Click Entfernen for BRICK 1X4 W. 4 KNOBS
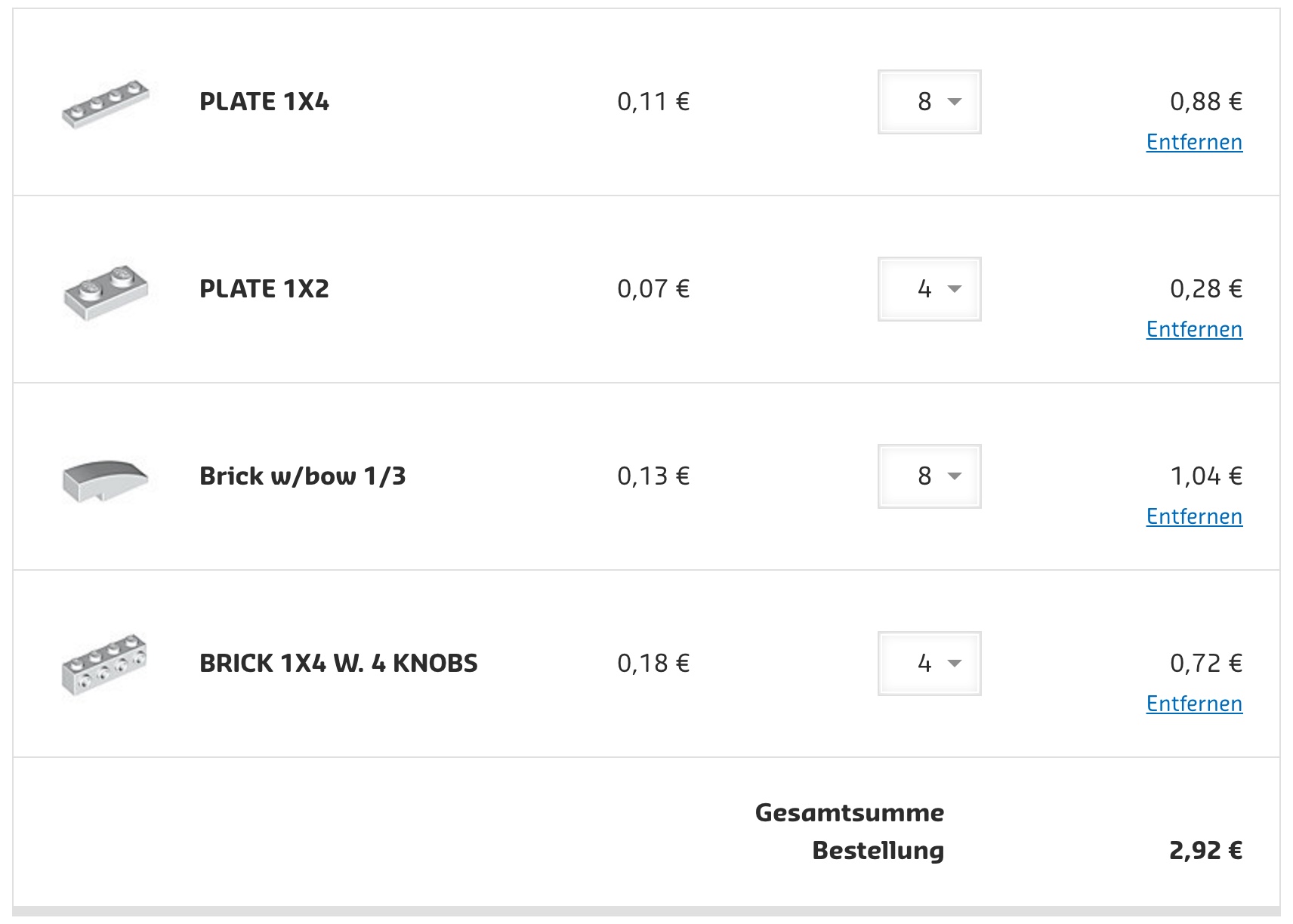 coord(1193,704)
